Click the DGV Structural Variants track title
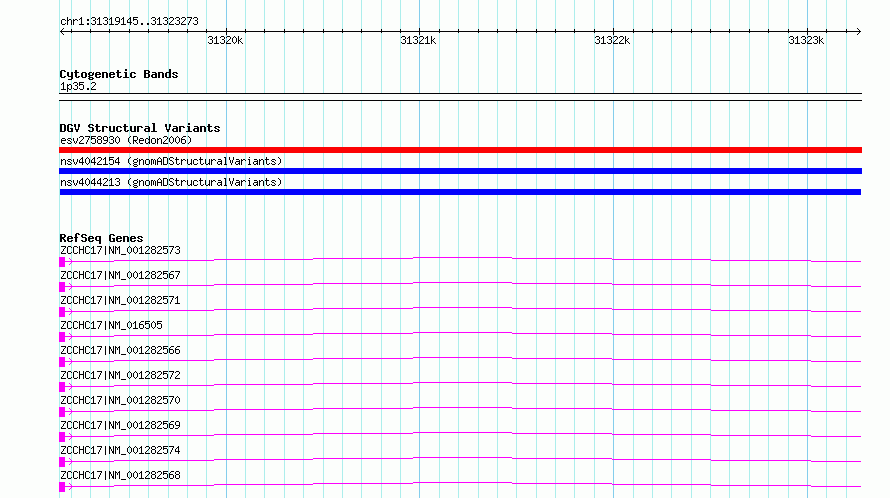This screenshot has height=498, width=890. [x=140, y=128]
